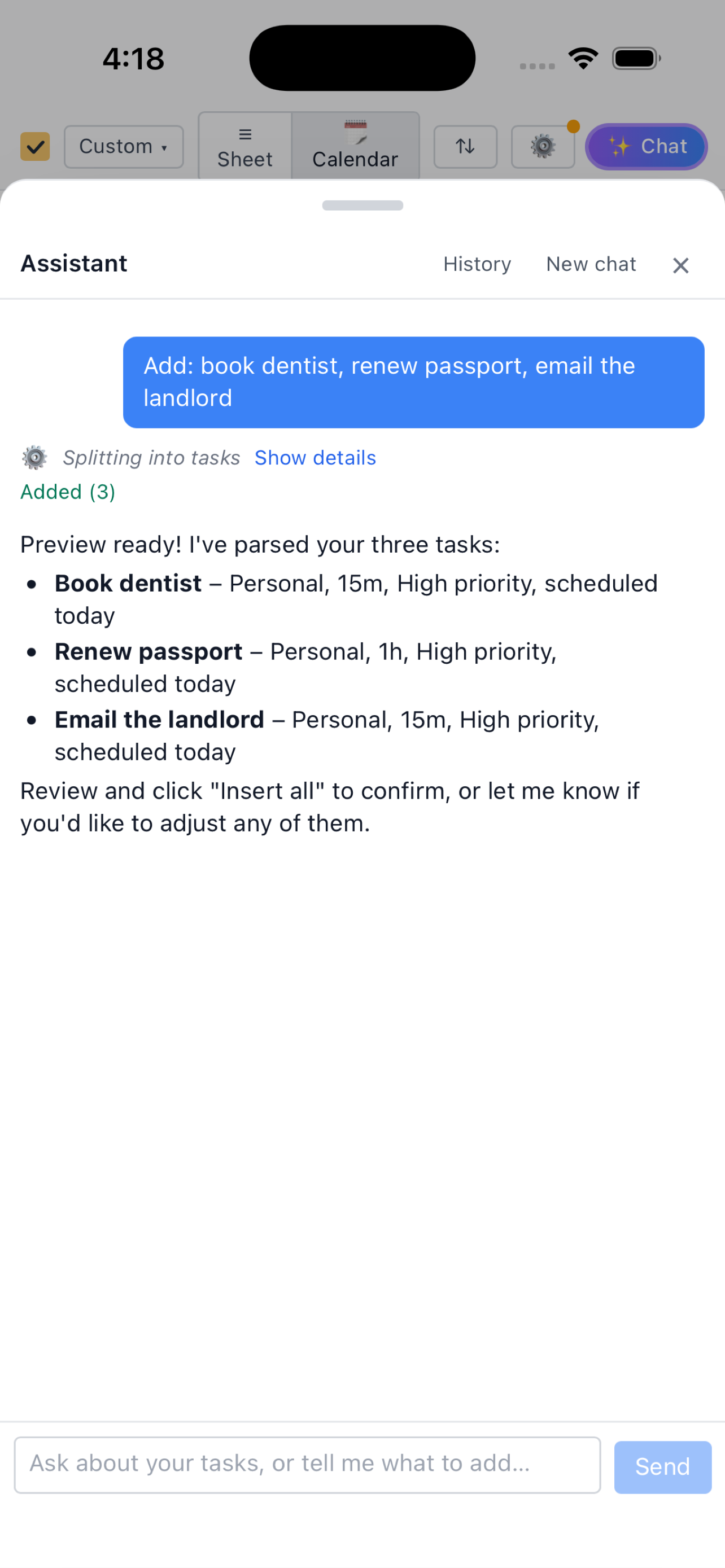Click the sort arrows icon
The width and height of the screenshot is (725, 1568).
click(x=465, y=147)
